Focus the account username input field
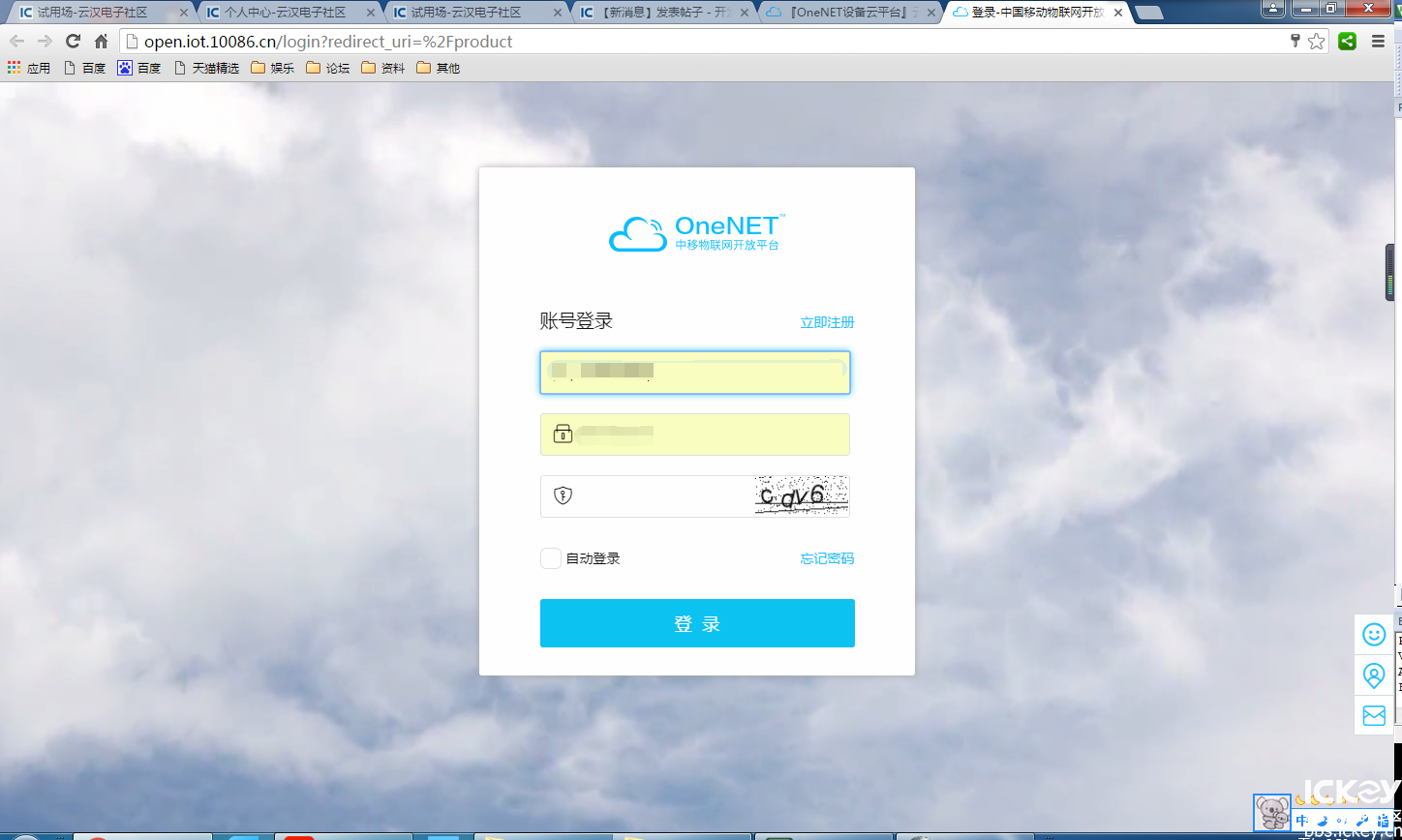The height and width of the screenshot is (840, 1402). [x=695, y=373]
